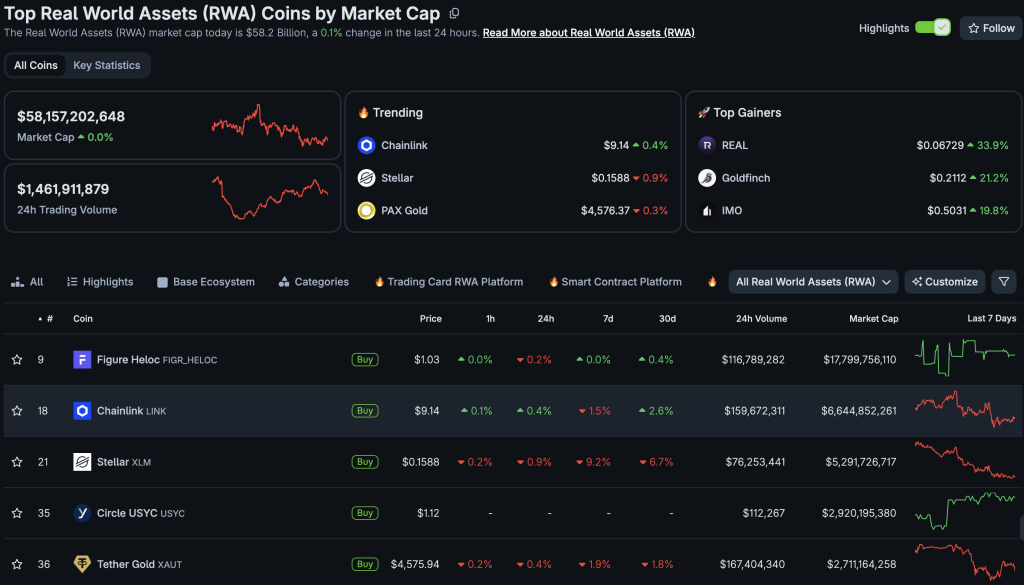This screenshot has width=1024, height=585.
Task: Open the Market Cap chart card
Action: (172, 125)
